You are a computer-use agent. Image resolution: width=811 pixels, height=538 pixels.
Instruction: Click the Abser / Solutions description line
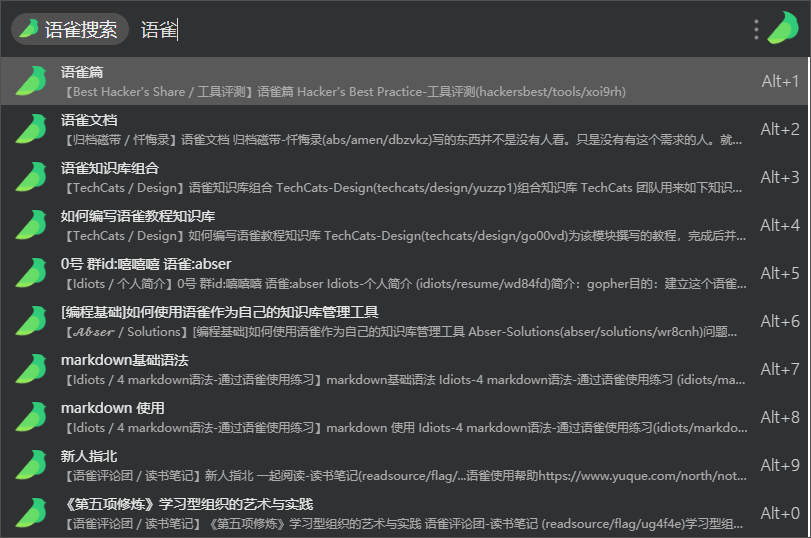click(401, 332)
